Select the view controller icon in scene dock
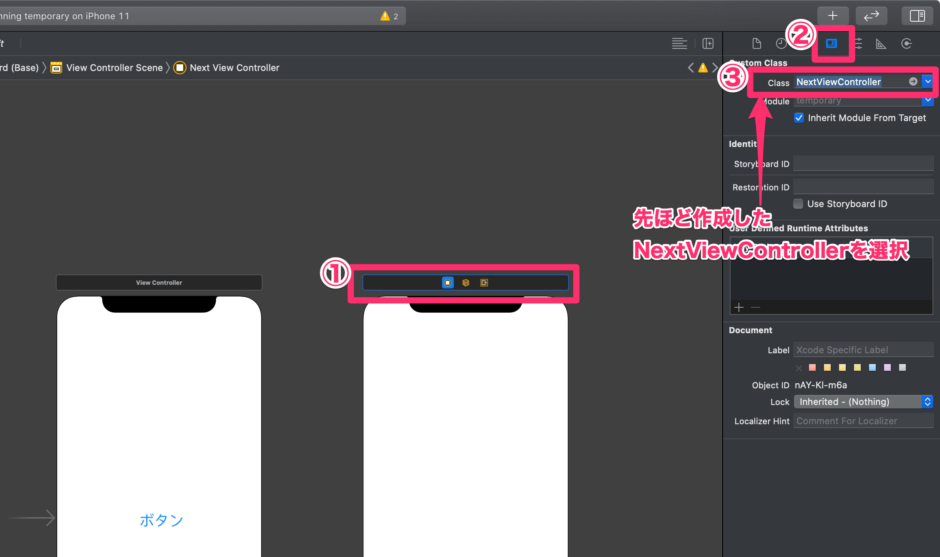Screen dimensions: 940x557 click(447, 283)
